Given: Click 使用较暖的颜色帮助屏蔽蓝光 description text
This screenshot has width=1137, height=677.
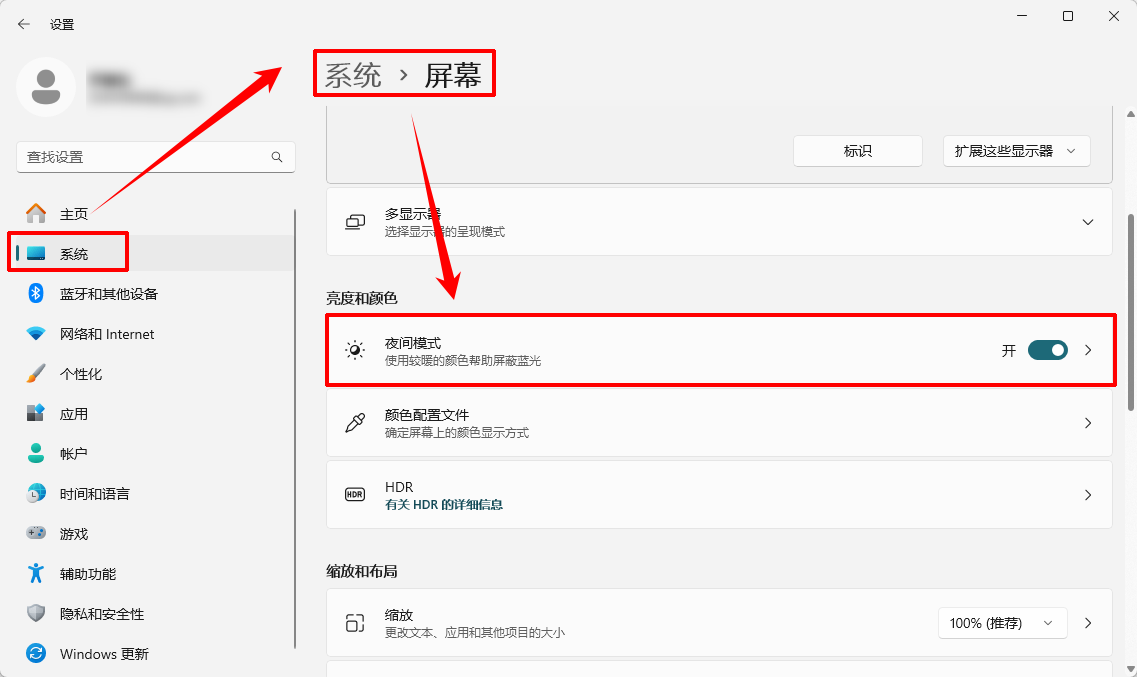Looking at the screenshot, I should click(x=463, y=360).
